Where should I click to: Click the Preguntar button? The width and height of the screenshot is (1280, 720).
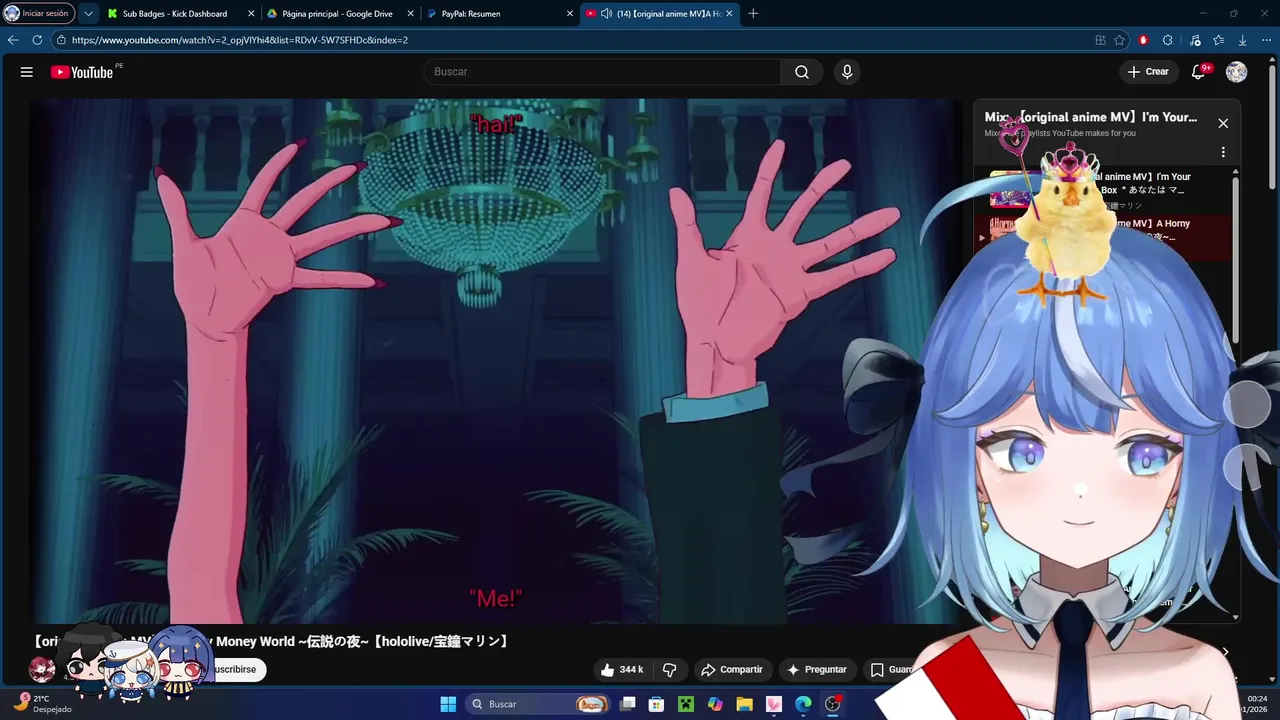click(817, 670)
